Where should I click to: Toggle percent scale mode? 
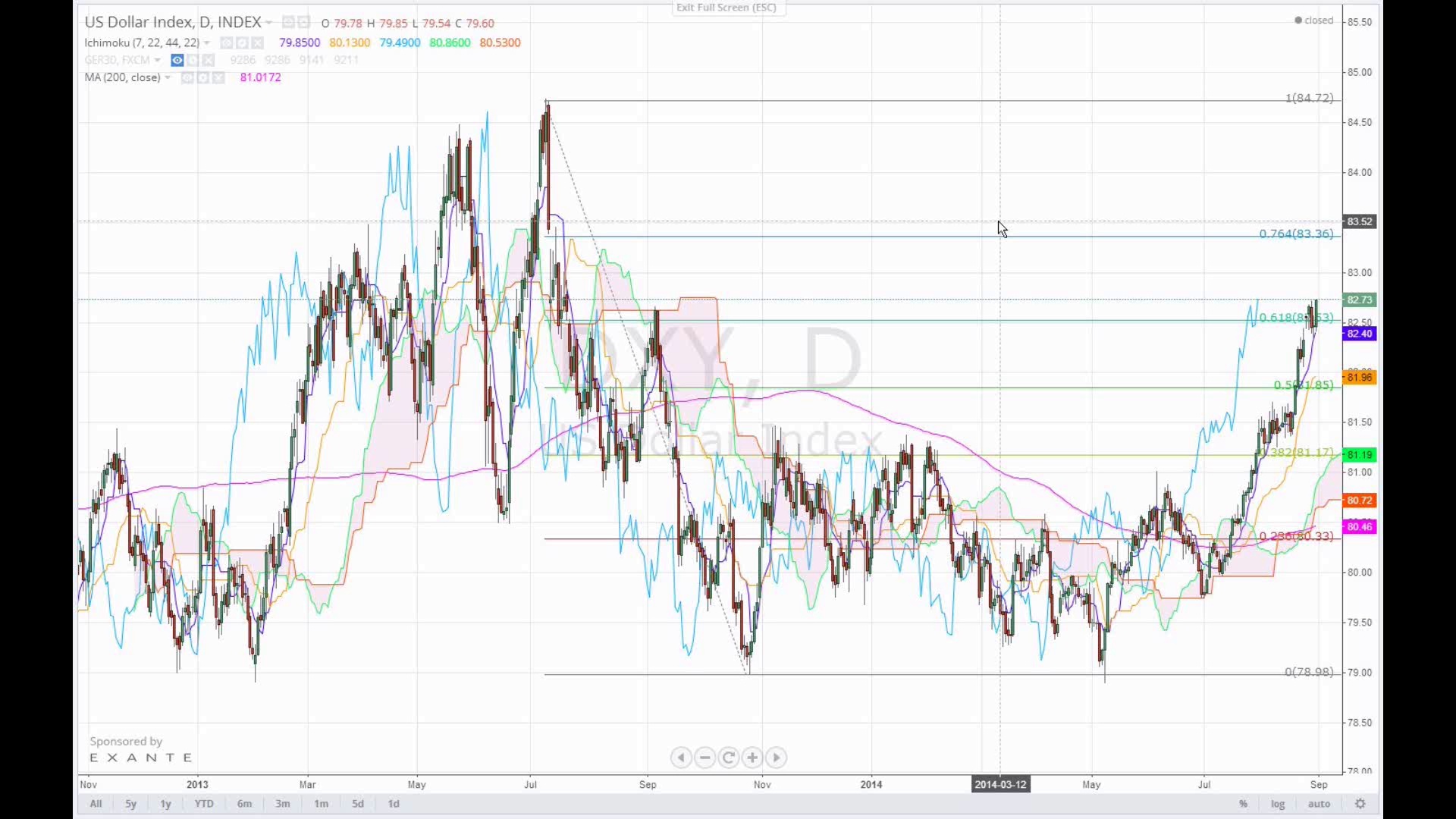pos(1243,804)
